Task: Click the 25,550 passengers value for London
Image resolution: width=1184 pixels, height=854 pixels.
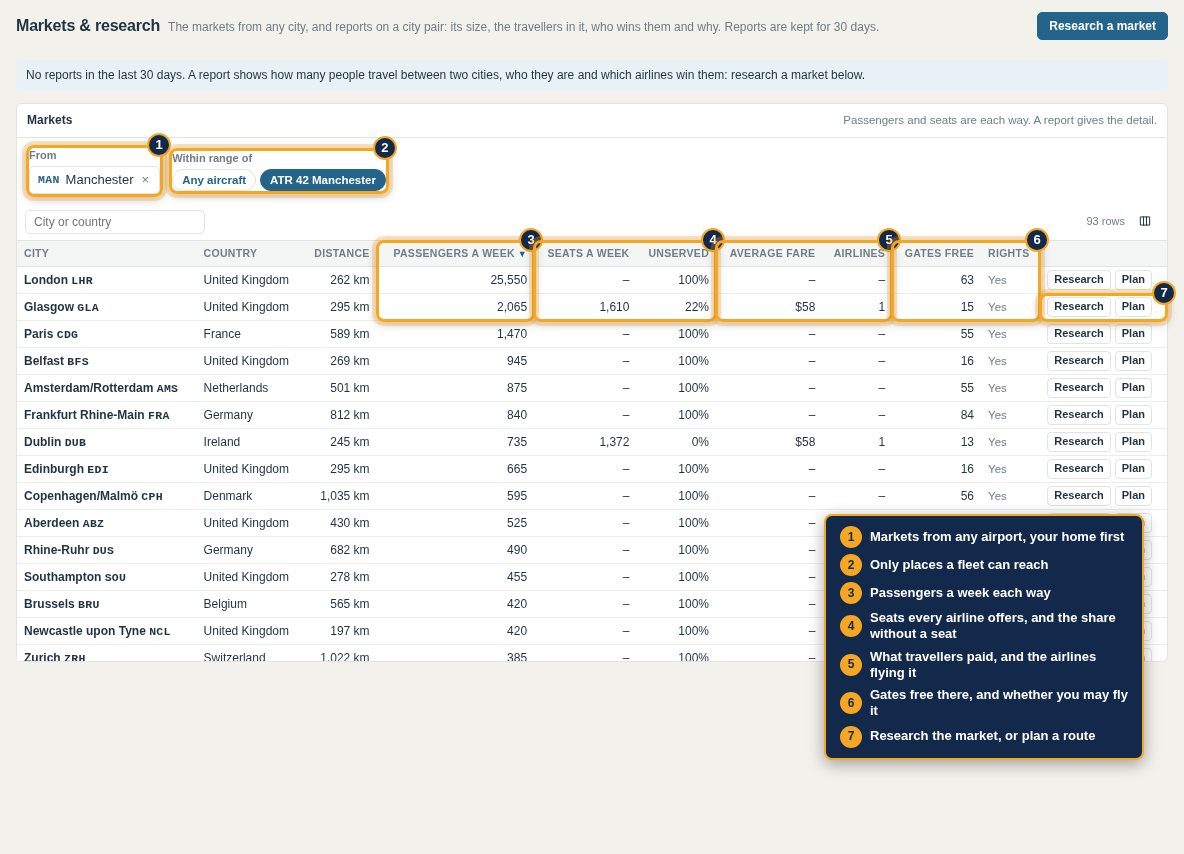Action: (x=508, y=280)
